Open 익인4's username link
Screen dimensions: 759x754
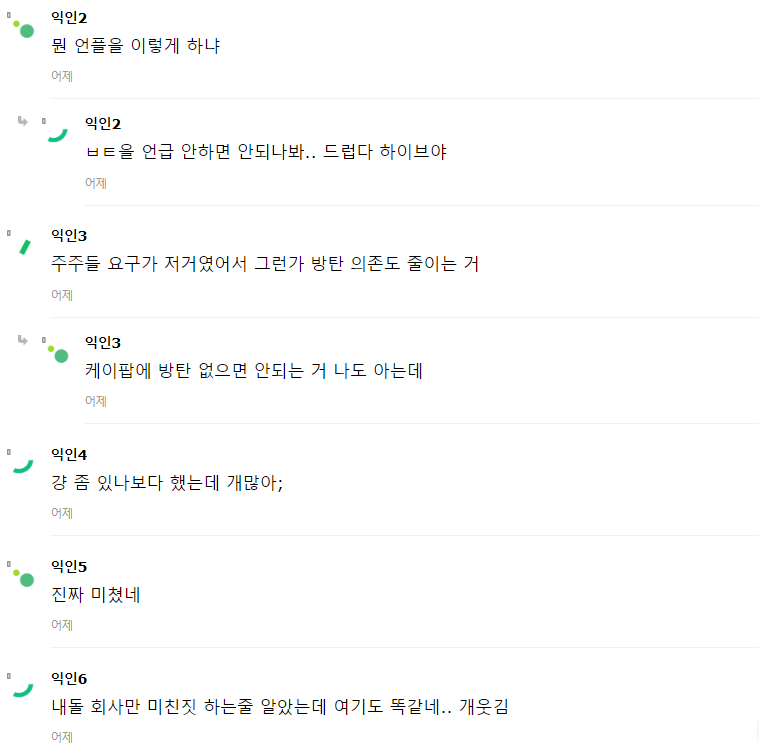pyautogui.click(x=69, y=455)
